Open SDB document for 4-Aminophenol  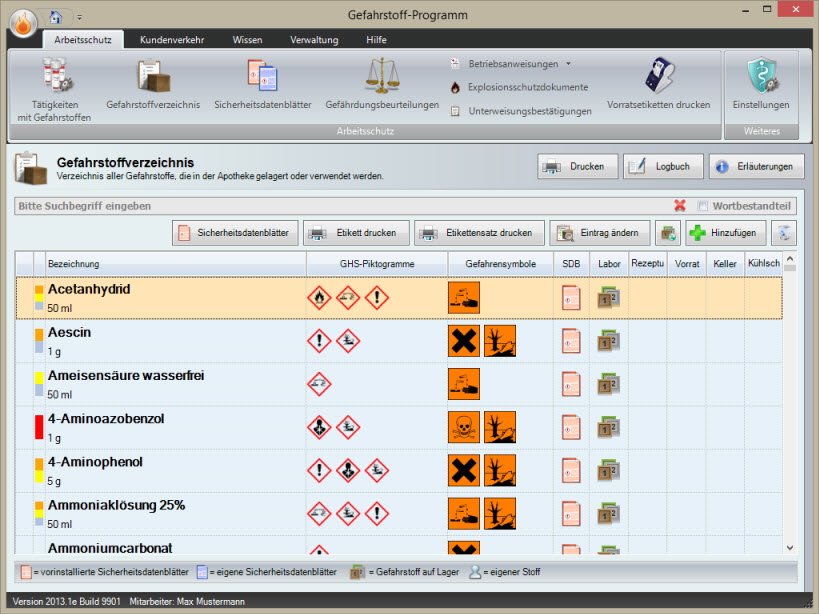click(571, 471)
